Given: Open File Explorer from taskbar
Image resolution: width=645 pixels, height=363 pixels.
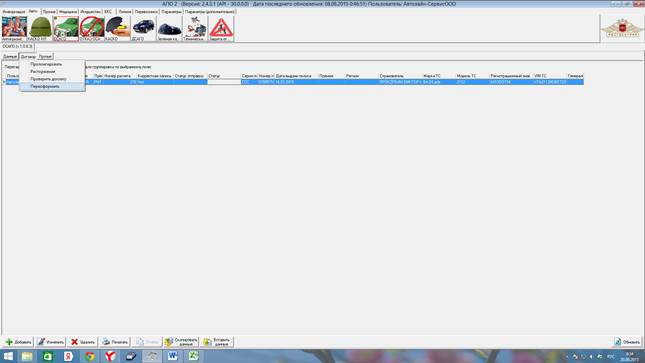Looking at the screenshot, I should pos(27,356).
